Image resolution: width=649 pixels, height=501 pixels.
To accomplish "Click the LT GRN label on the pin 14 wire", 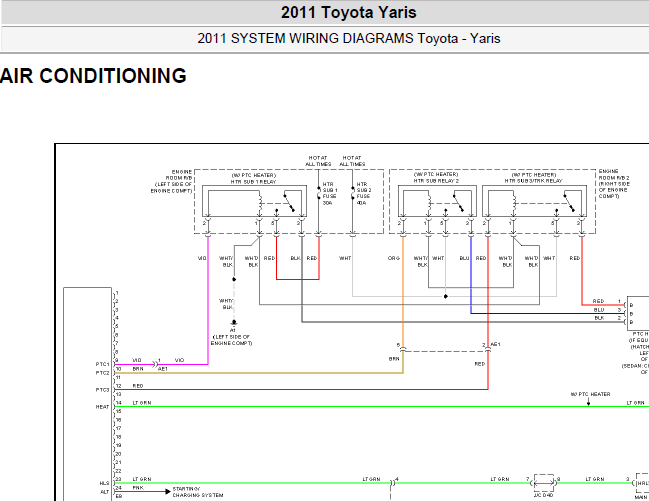I will 142,403.
